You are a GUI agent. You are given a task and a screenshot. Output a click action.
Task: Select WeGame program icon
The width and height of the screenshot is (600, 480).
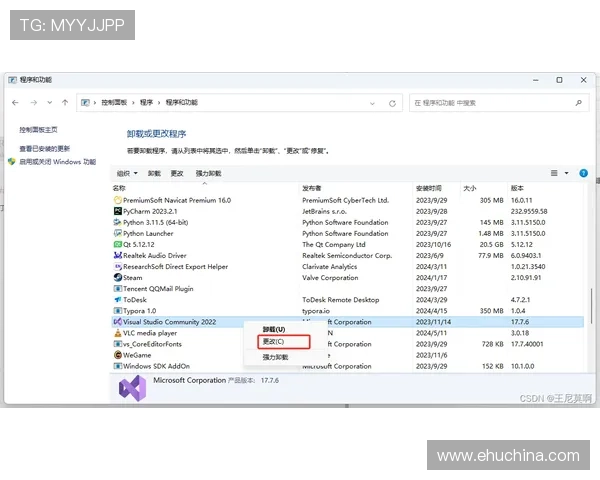click(x=118, y=355)
